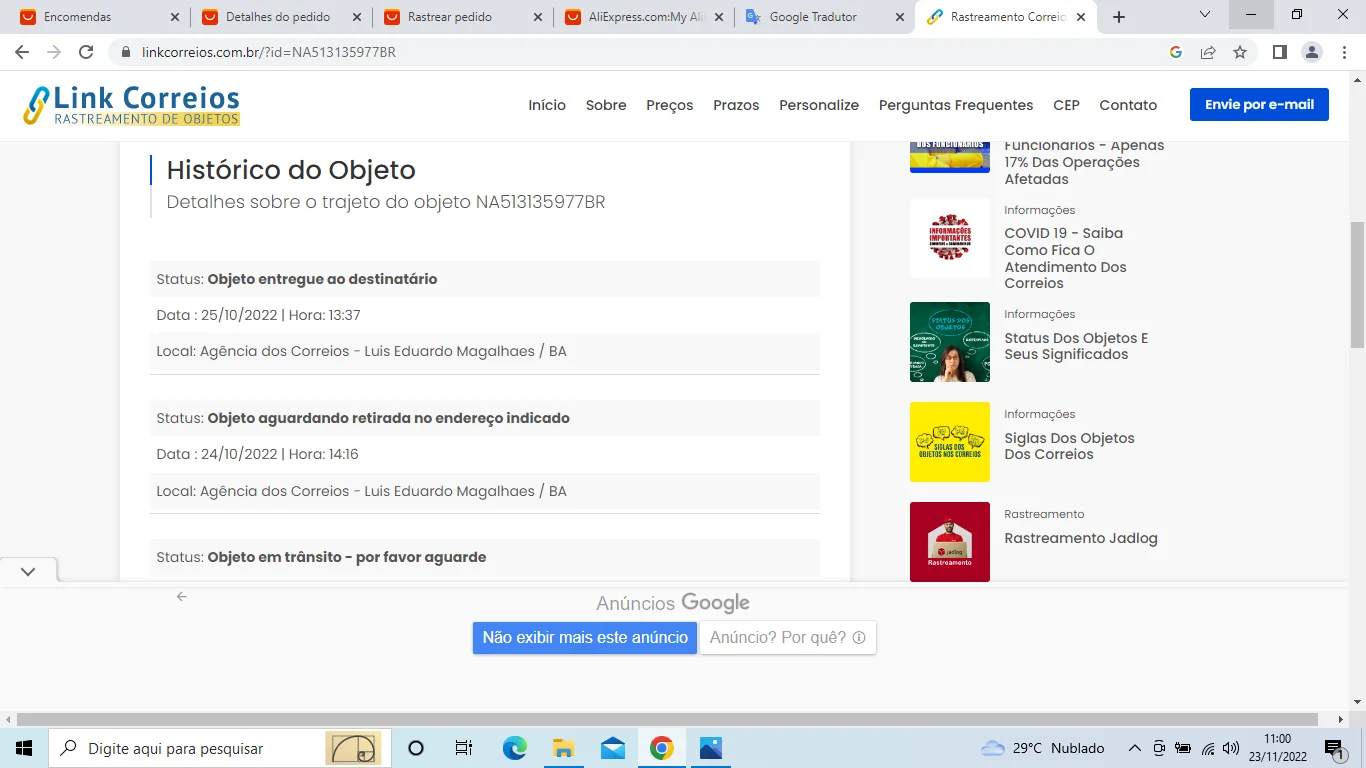
Task: Open the weather widget showing 29°C Nublado
Action: (1043, 748)
